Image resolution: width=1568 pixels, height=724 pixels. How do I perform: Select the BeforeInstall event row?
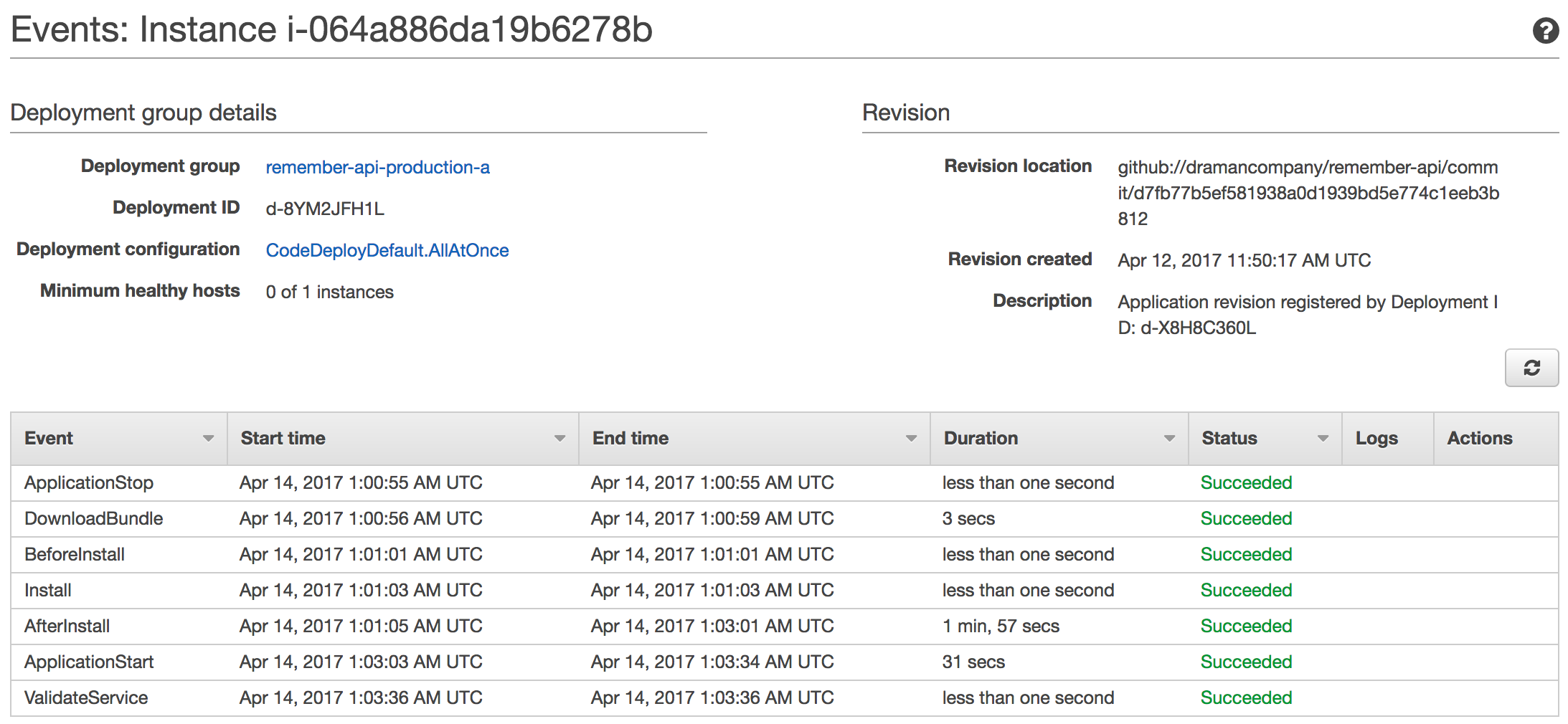pyautogui.click(x=784, y=555)
